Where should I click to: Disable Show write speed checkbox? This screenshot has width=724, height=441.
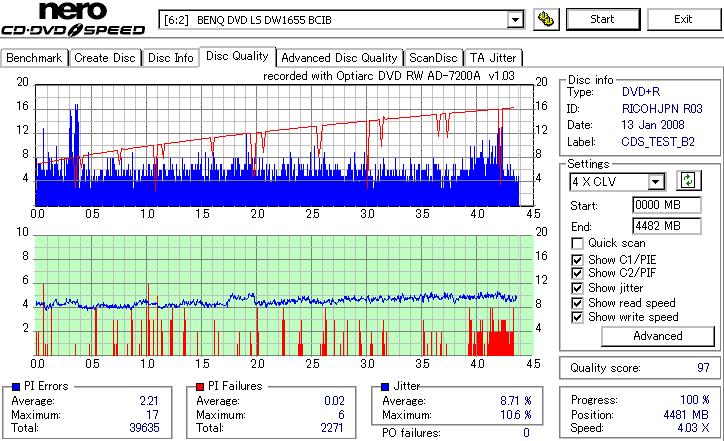point(577,317)
